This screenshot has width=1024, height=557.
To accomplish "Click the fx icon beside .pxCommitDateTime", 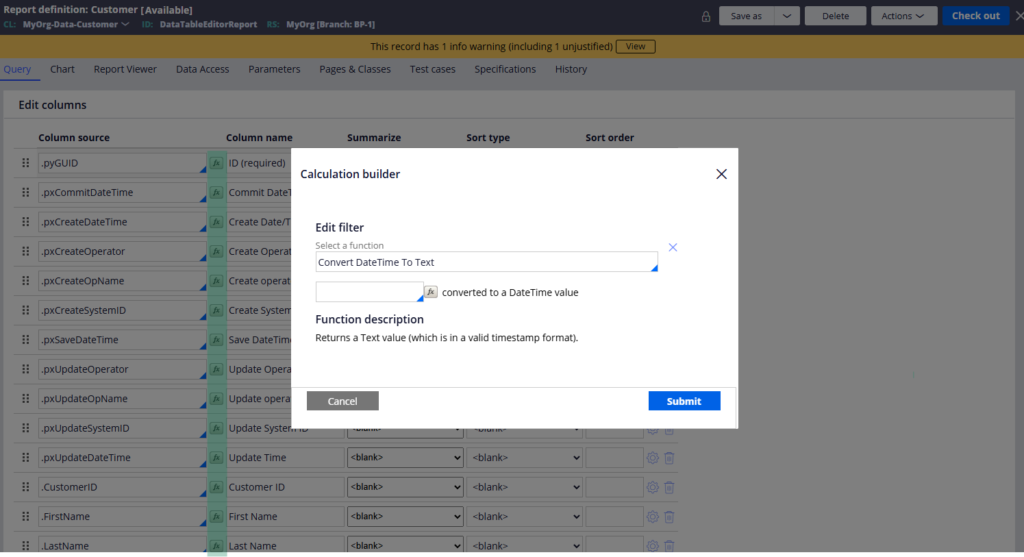I will [216, 193].
